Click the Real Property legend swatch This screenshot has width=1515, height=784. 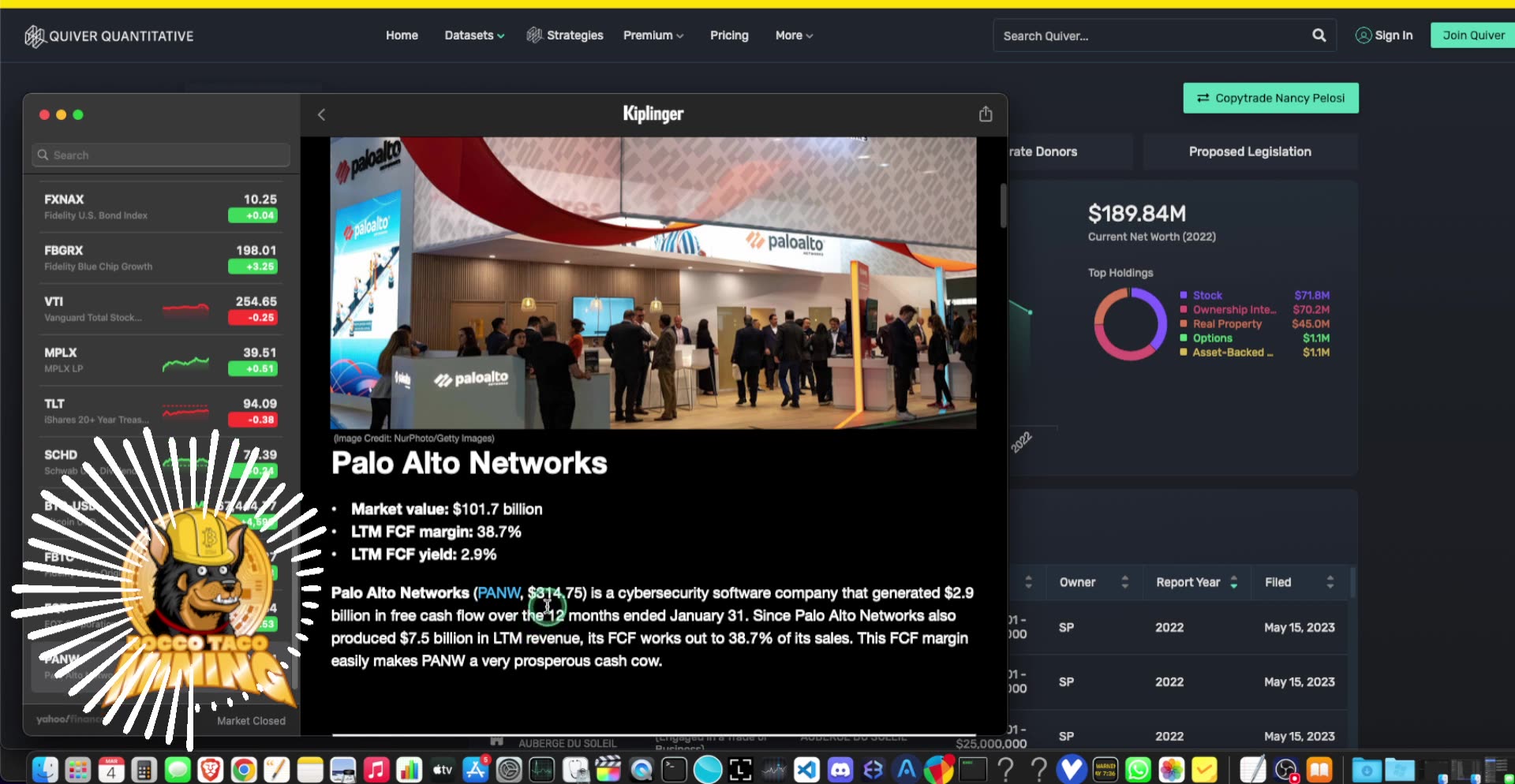pyautogui.click(x=1184, y=324)
